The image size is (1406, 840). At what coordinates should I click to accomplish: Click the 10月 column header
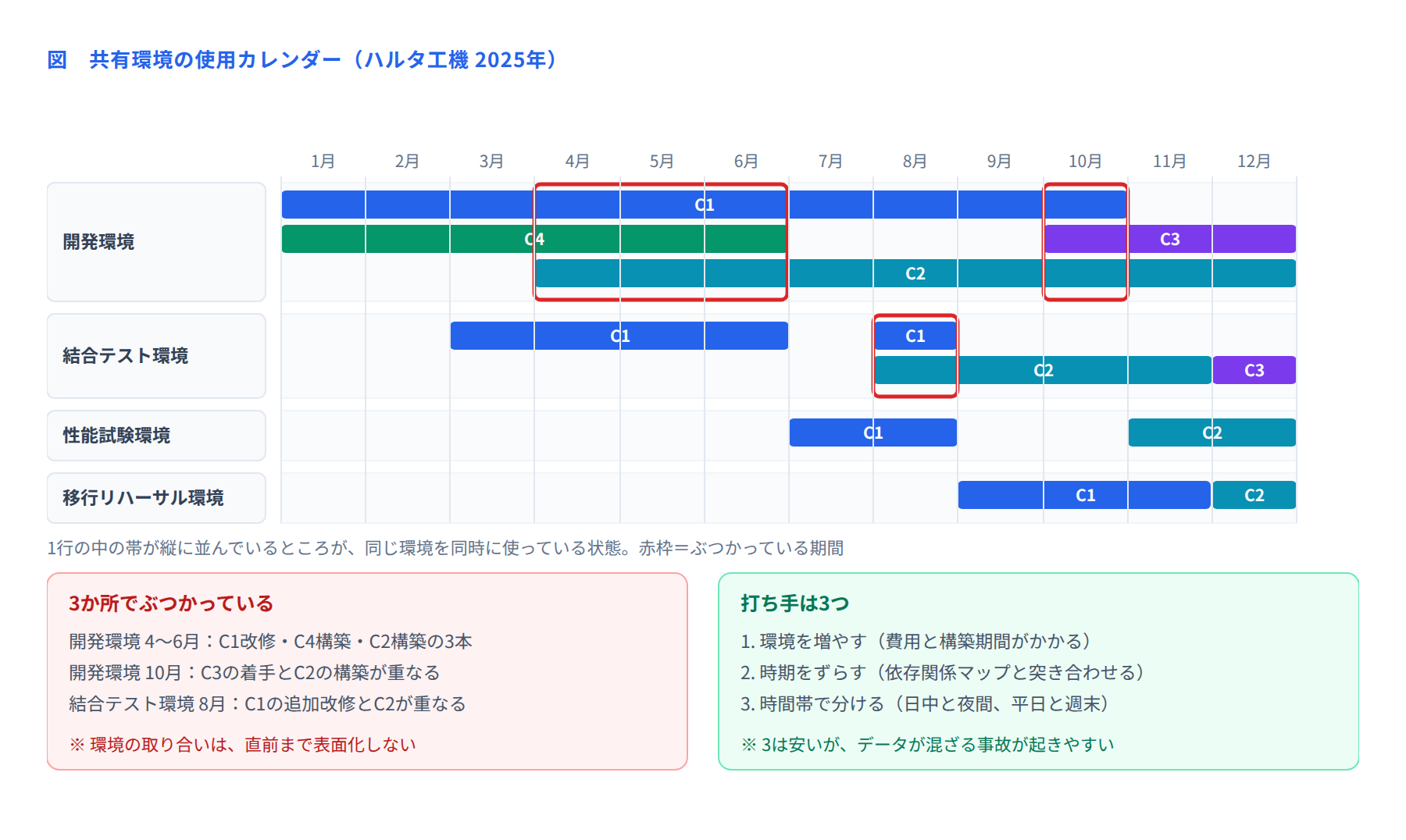1085,162
